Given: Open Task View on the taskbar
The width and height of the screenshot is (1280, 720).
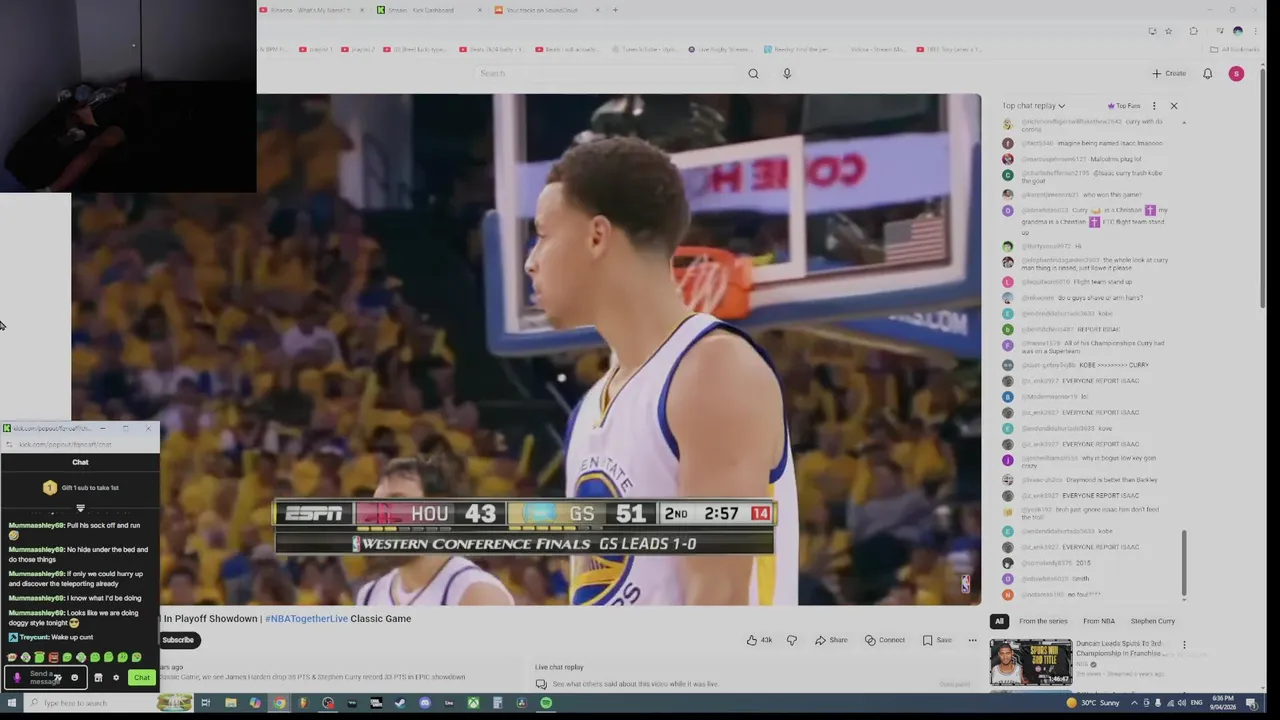Looking at the screenshot, I should 205,703.
